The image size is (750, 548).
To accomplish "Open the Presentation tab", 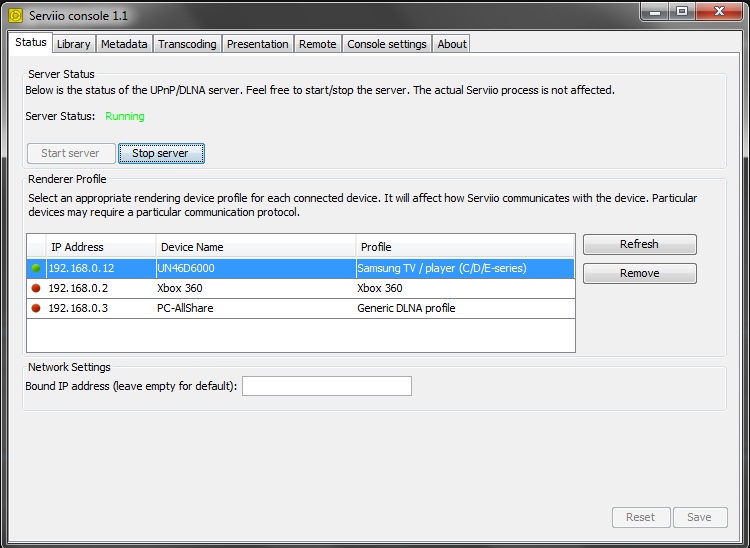I will pos(257,44).
